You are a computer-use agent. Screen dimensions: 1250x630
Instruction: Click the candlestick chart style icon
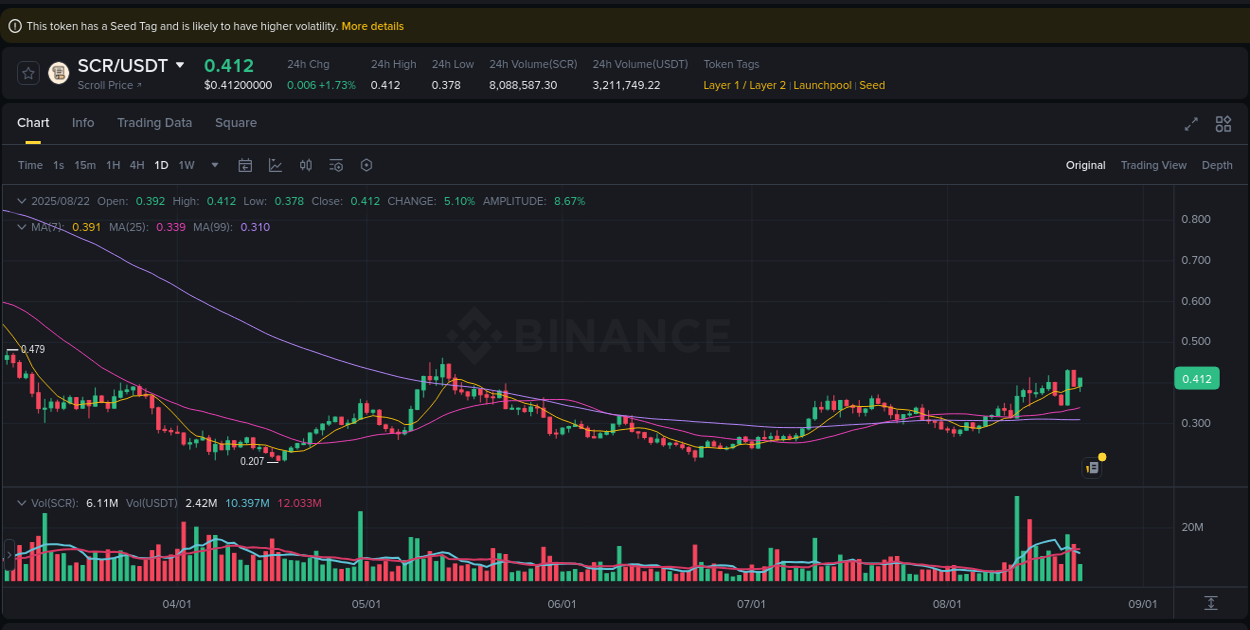pos(306,165)
